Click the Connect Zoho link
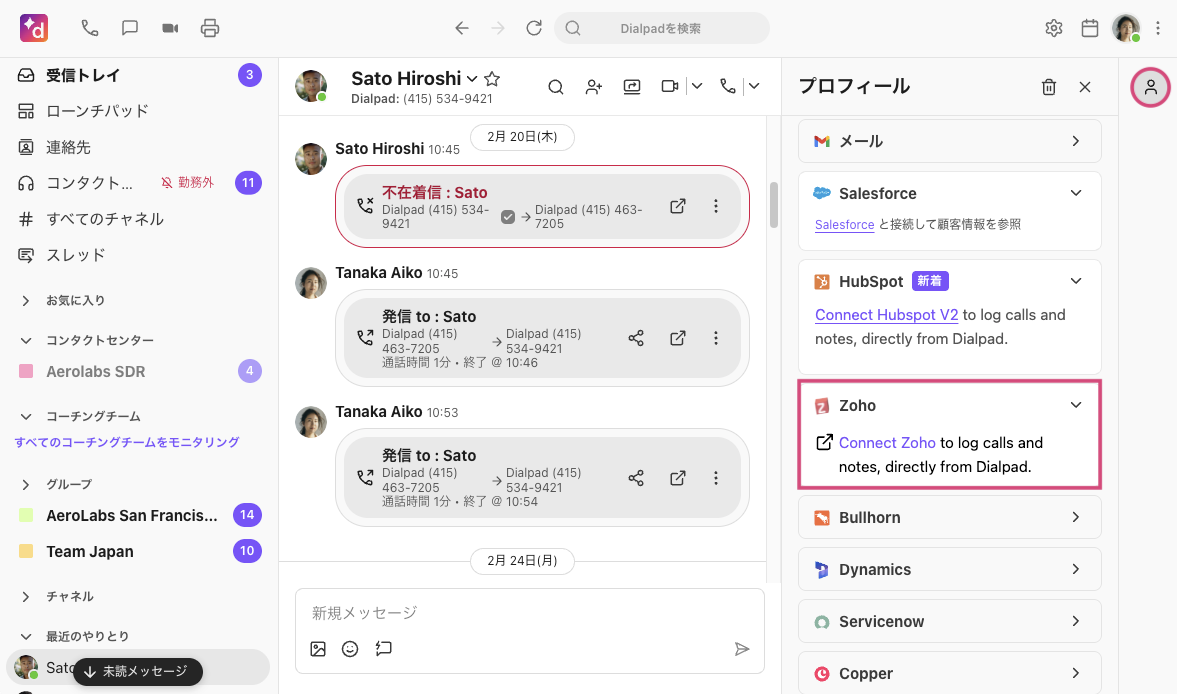This screenshot has height=694, width=1177. click(887, 443)
